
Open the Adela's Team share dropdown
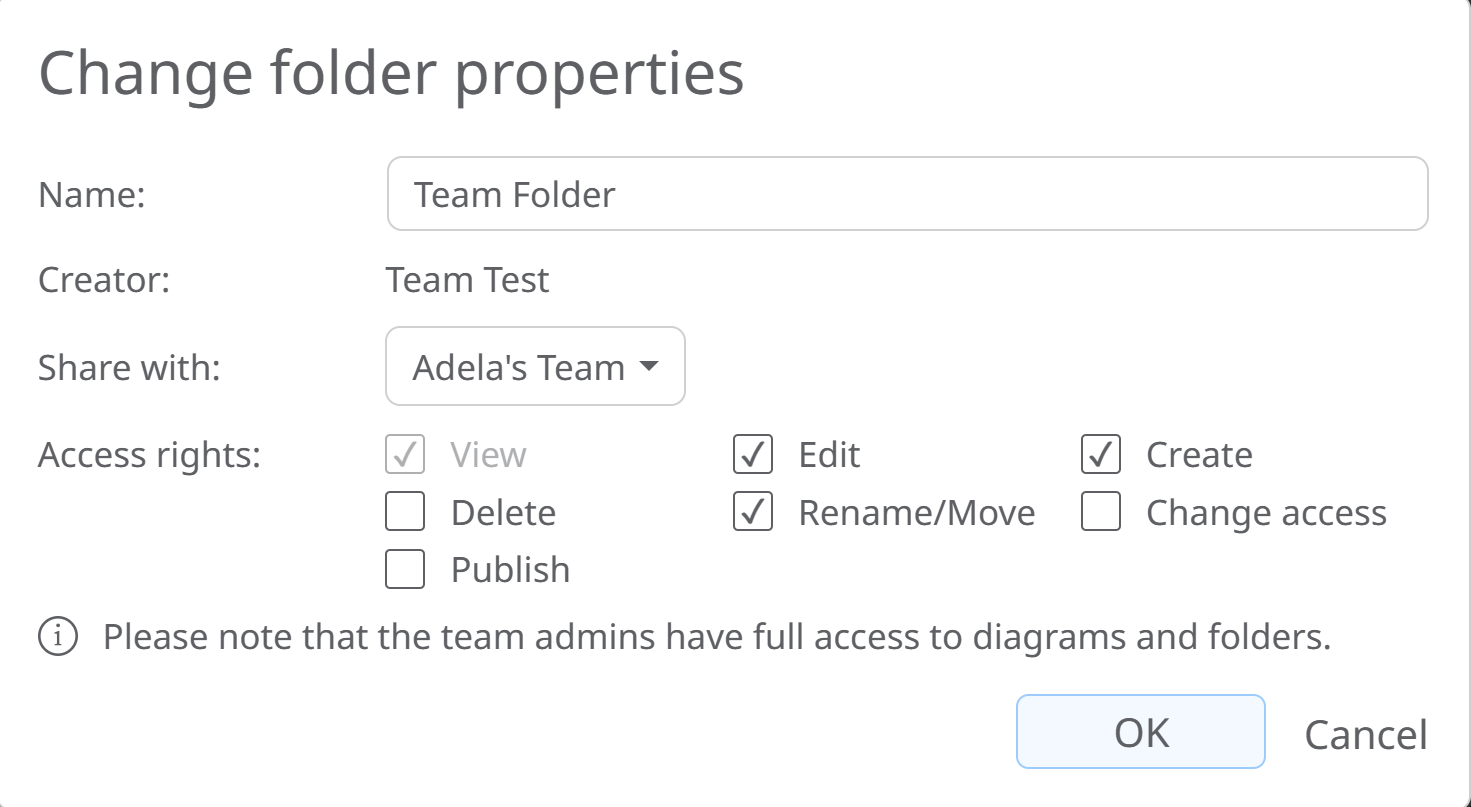coord(535,367)
